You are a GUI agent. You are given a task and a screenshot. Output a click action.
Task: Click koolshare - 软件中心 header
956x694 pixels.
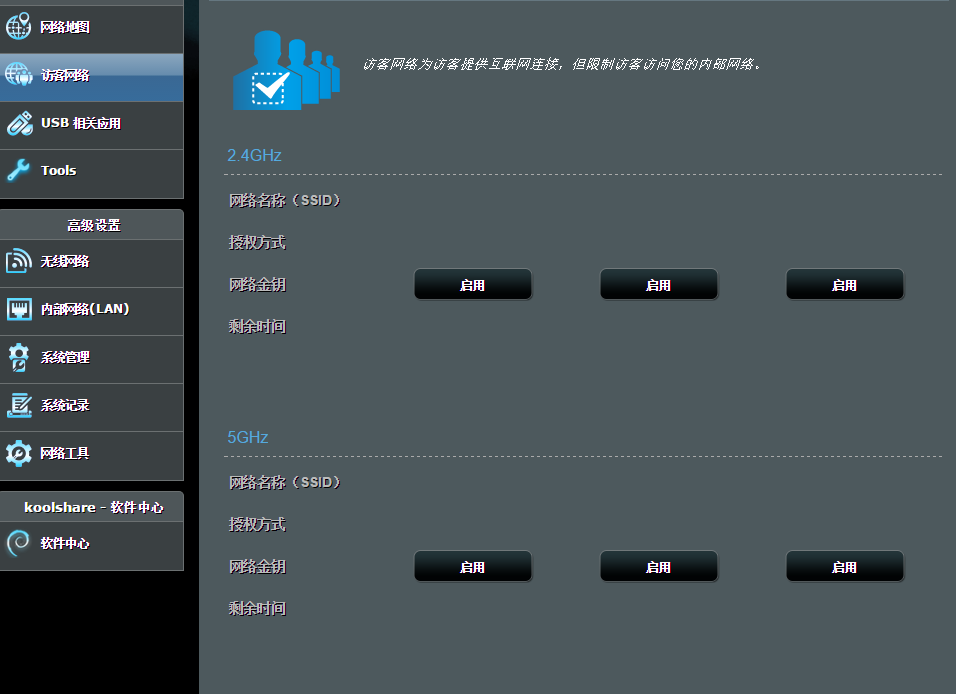coord(93,507)
